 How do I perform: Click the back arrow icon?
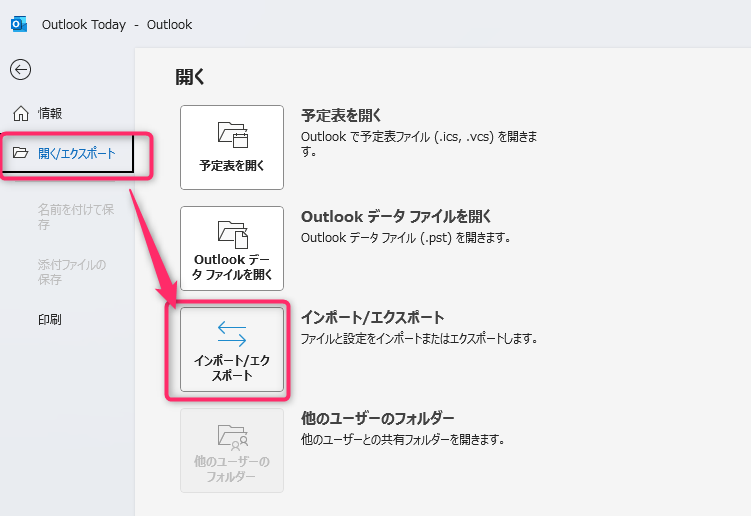[21, 69]
